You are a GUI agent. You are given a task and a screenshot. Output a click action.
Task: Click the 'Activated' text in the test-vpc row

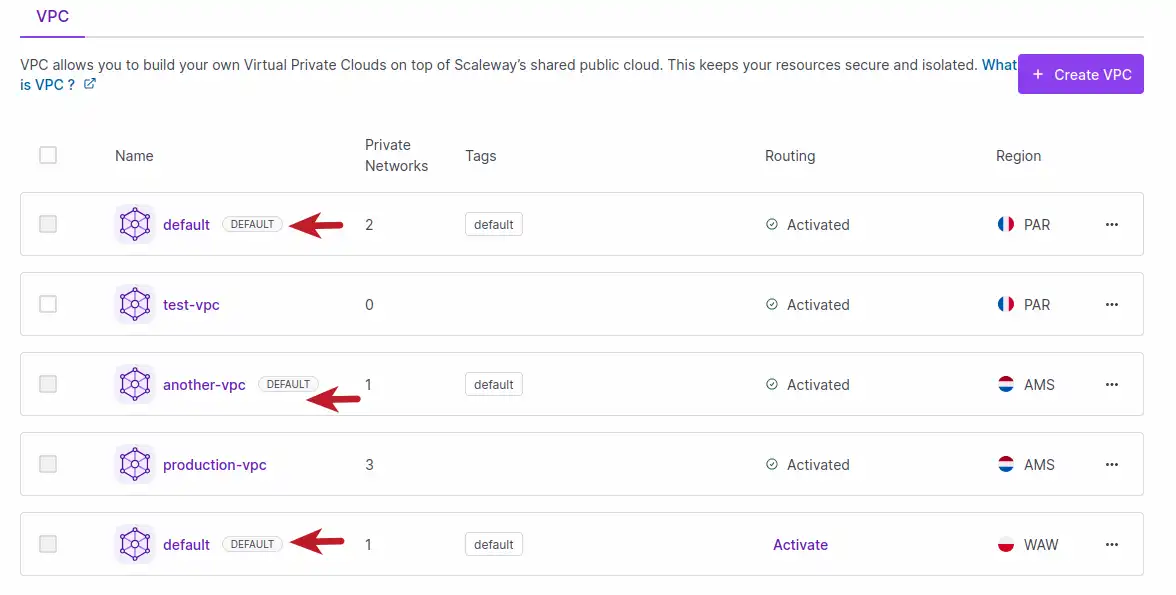coord(818,305)
